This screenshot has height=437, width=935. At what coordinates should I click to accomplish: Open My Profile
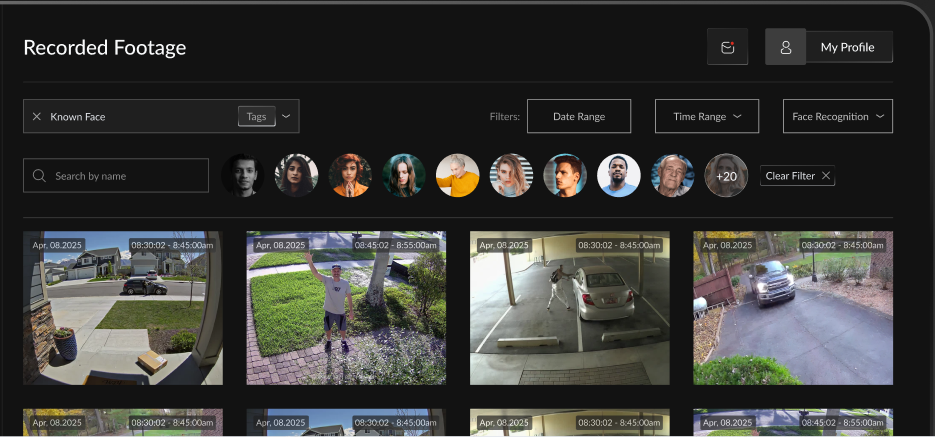tap(848, 47)
